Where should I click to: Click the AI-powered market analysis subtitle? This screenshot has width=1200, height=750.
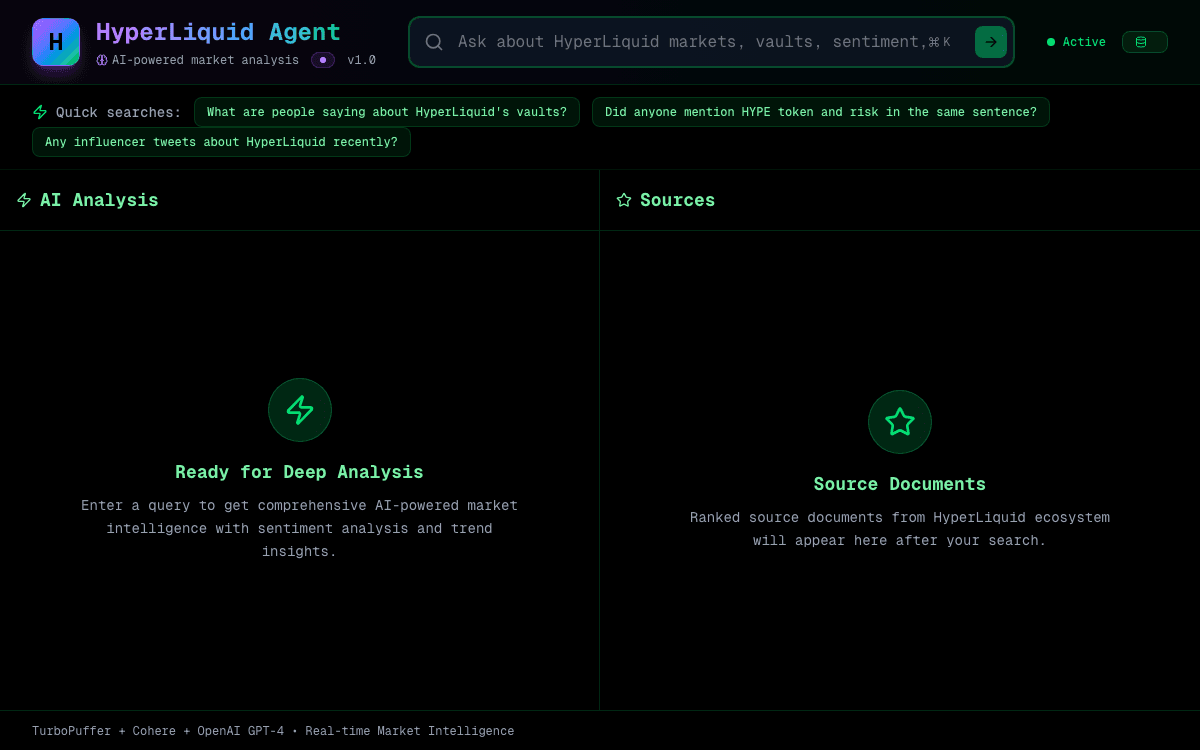(205, 60)
